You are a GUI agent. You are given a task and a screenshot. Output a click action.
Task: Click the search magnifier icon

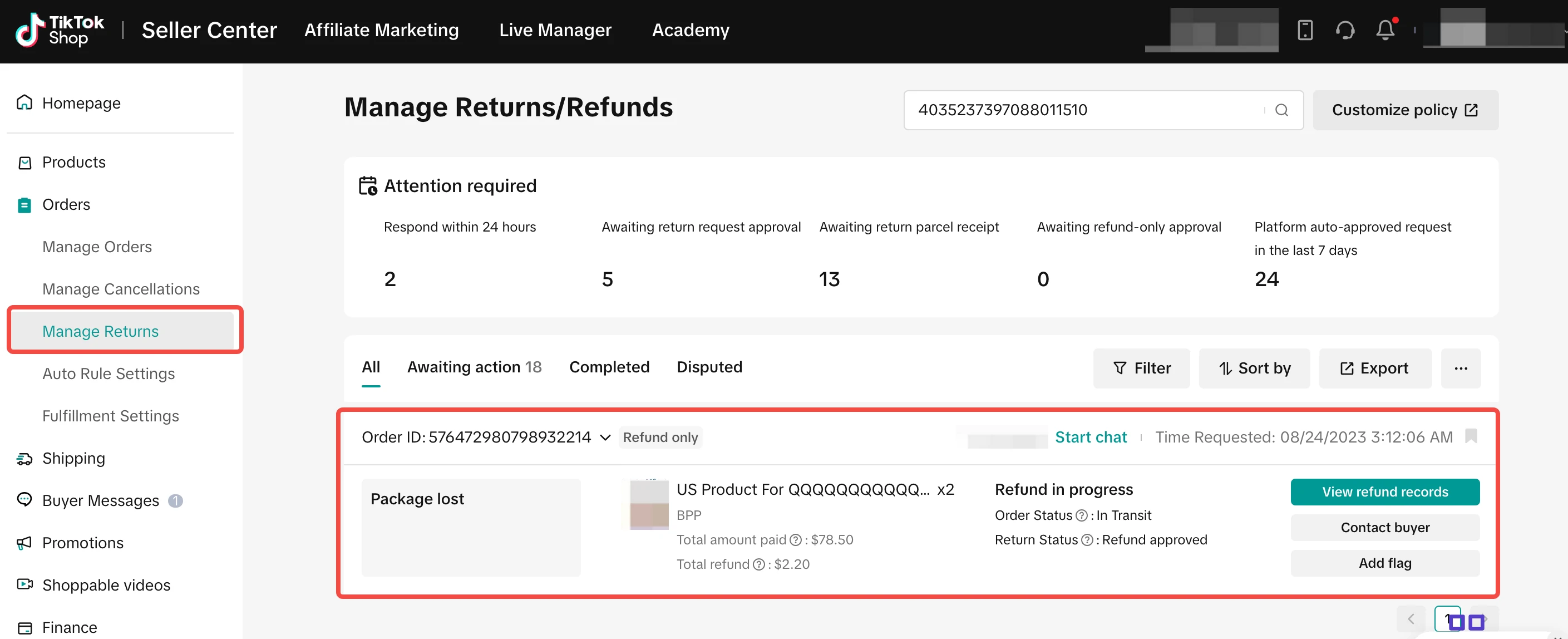1281,110
